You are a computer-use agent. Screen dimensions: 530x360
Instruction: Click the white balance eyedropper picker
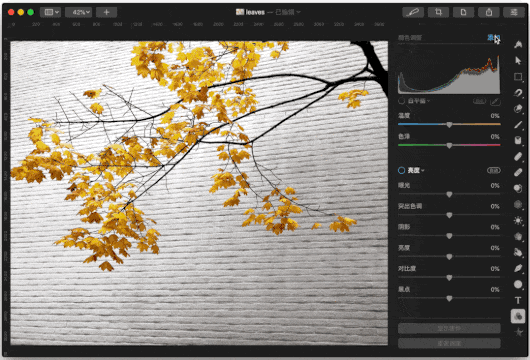pyautogui.click(x=495, y=101)
